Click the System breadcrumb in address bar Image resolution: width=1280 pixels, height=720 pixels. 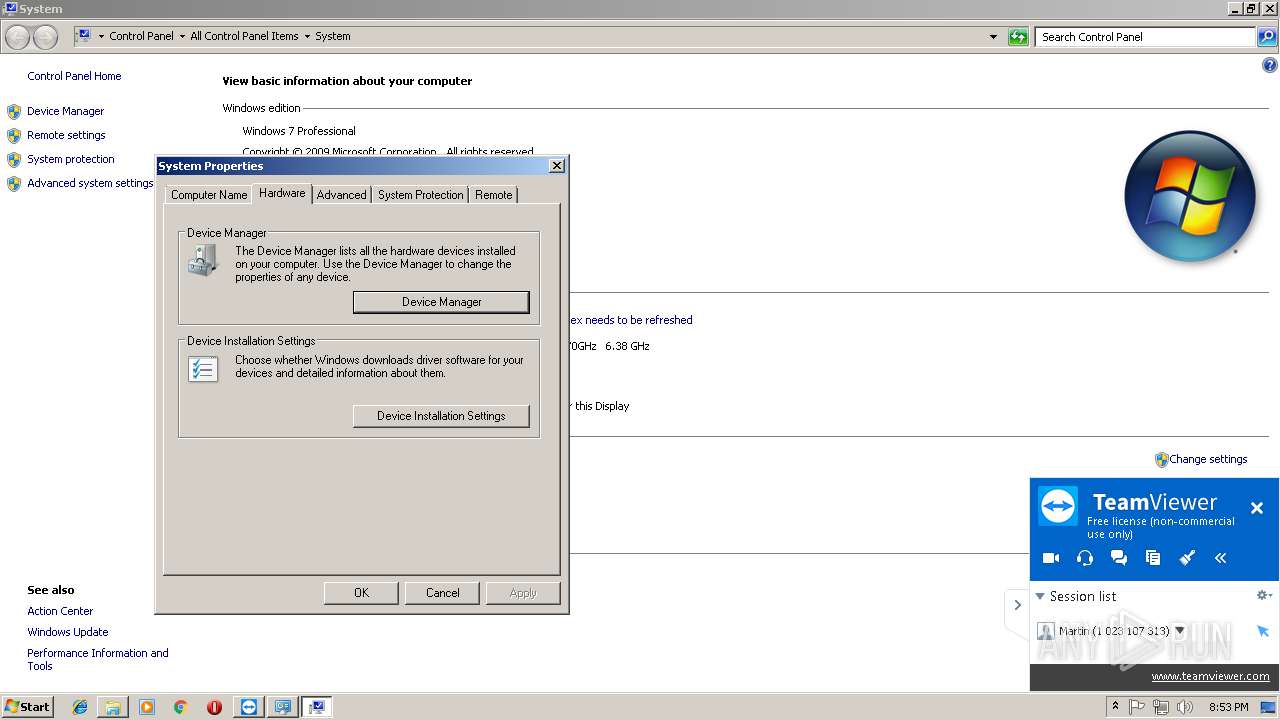pyautogui.click(x=333, y=36)
